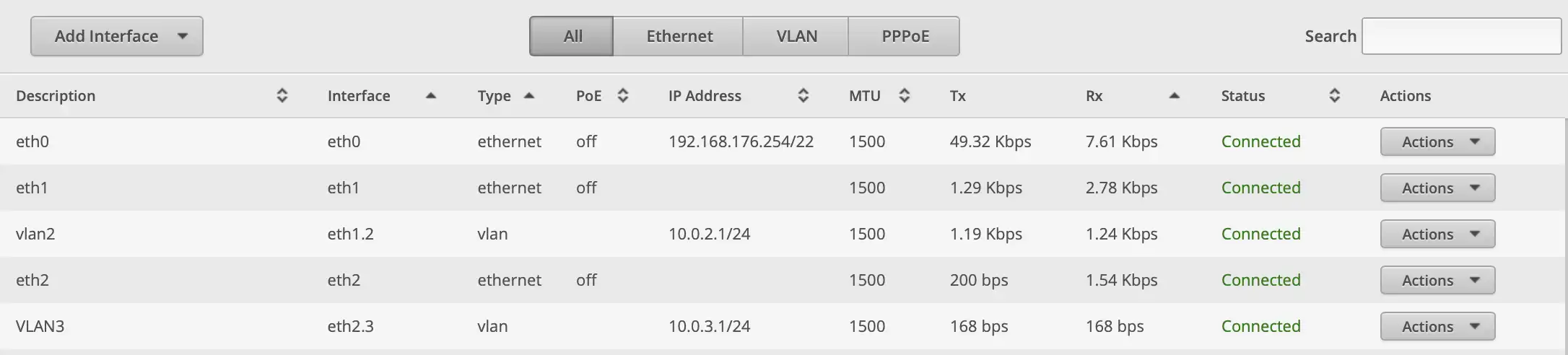Expand Actions menu for vlan2 row
The height and width of the screenshot is (355, 1568).
(1437, 234)
